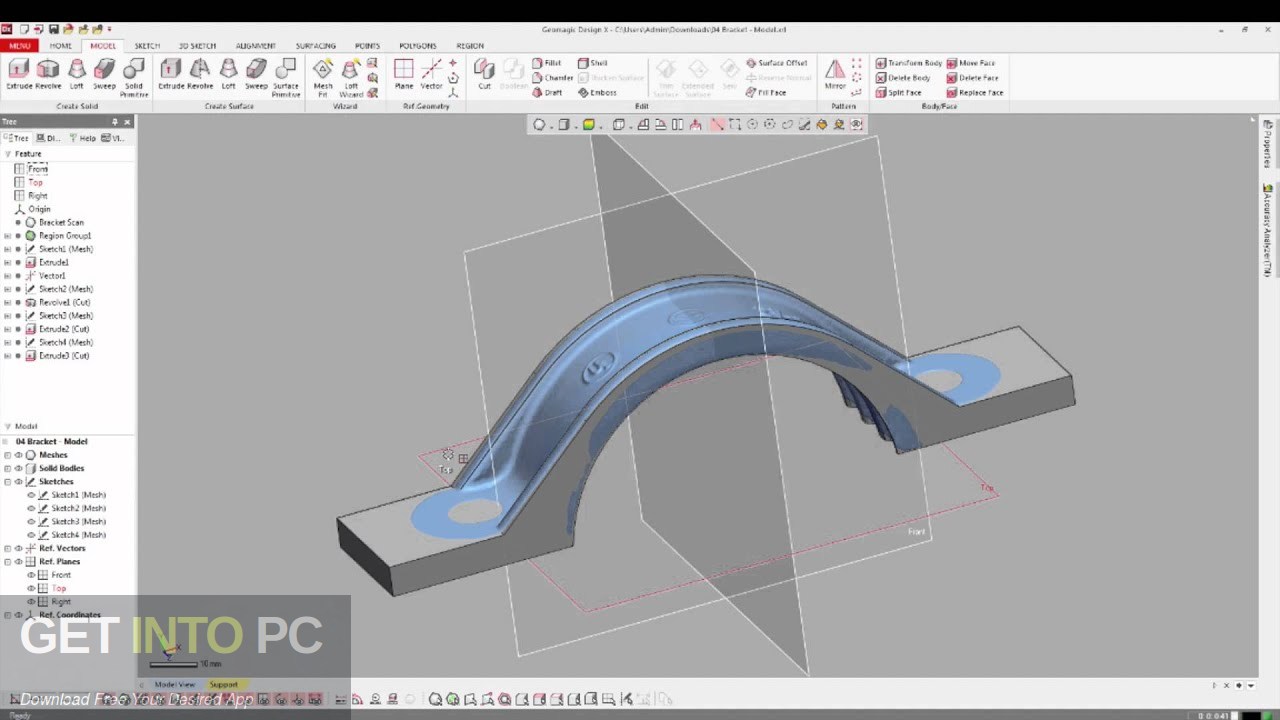Close the Tree panel
The image size is (1280, 720).
pos(127,122)
